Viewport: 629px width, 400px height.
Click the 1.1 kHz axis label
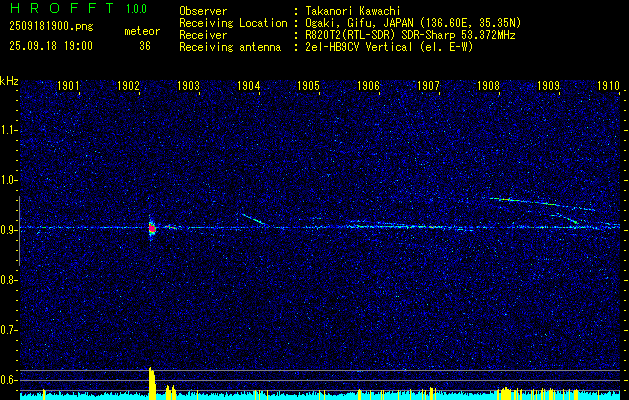7,130
